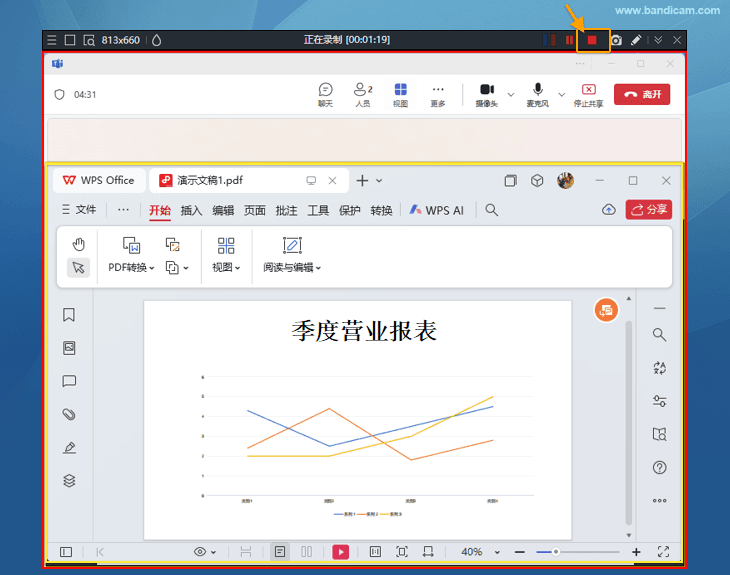
Task: Click the water drop icon in Bandicam bar
Action: pos(156,40)
